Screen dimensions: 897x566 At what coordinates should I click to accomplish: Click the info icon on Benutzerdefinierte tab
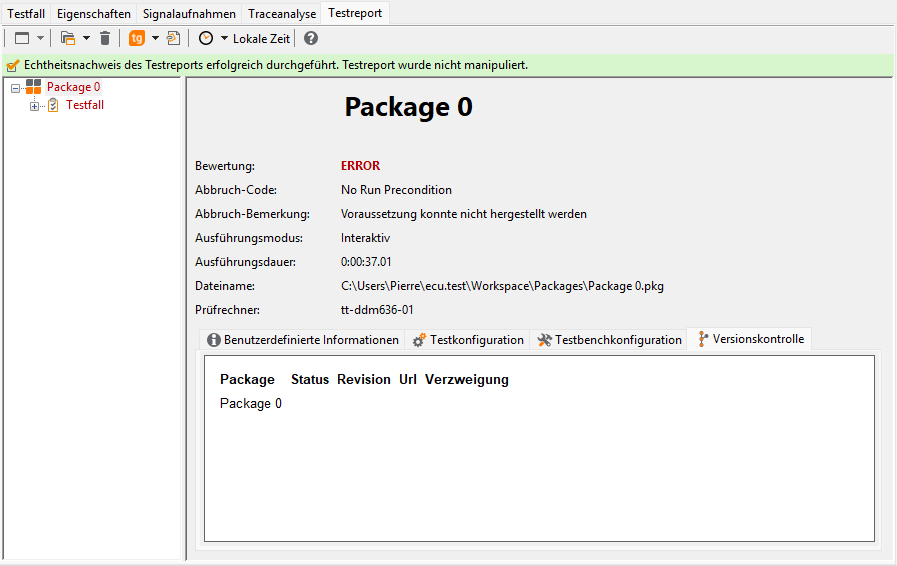tap(214, 340)
